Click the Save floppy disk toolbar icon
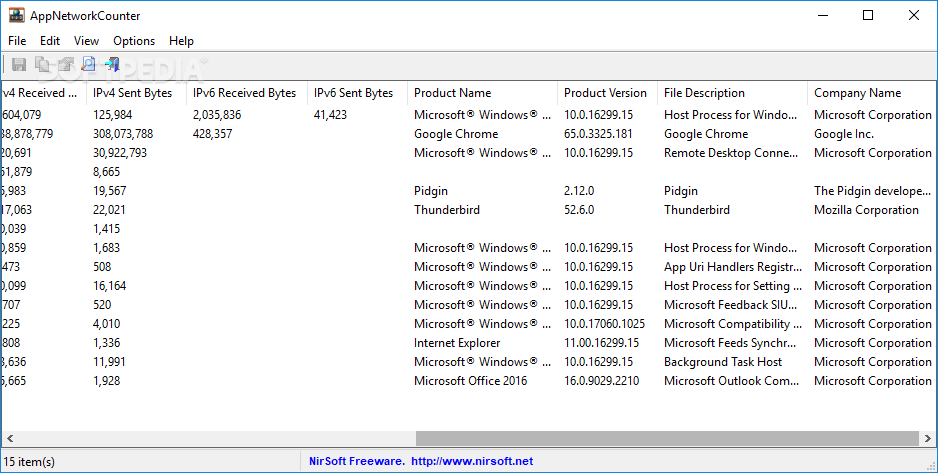Image resolution: width=938 pixels, height=473 pixels. coord(19,64)
